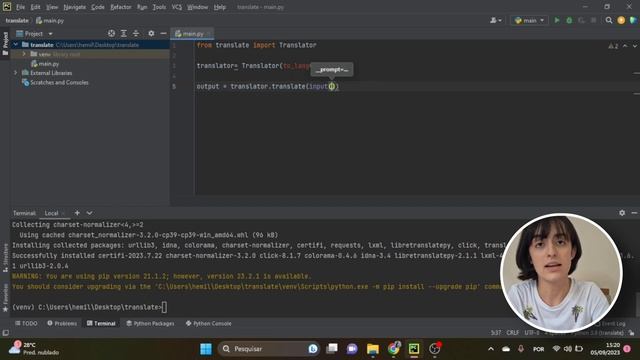Expand all in Project panel

click(x=124, y=33)
